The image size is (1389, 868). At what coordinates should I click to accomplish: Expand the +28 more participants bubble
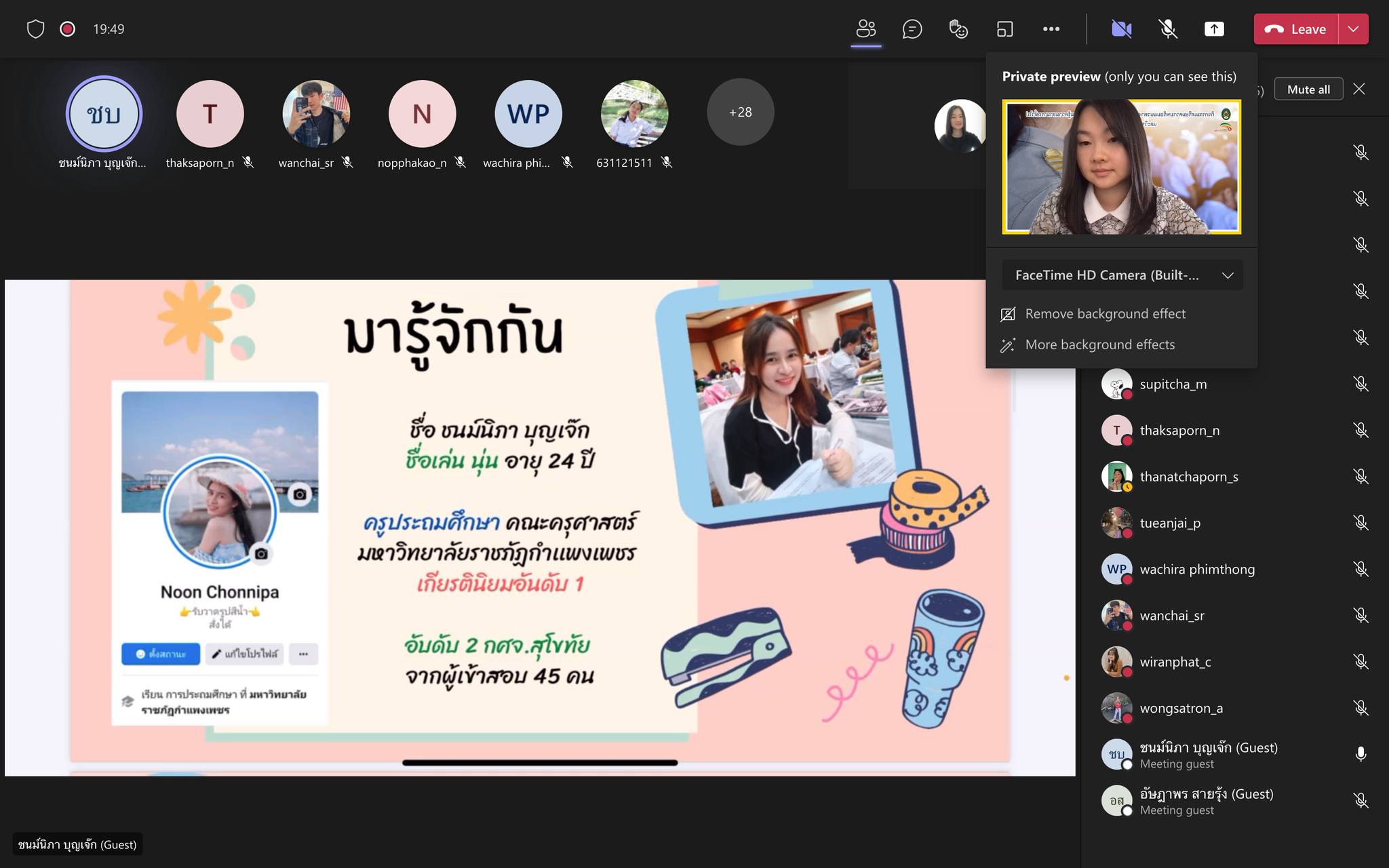[740, 113]
